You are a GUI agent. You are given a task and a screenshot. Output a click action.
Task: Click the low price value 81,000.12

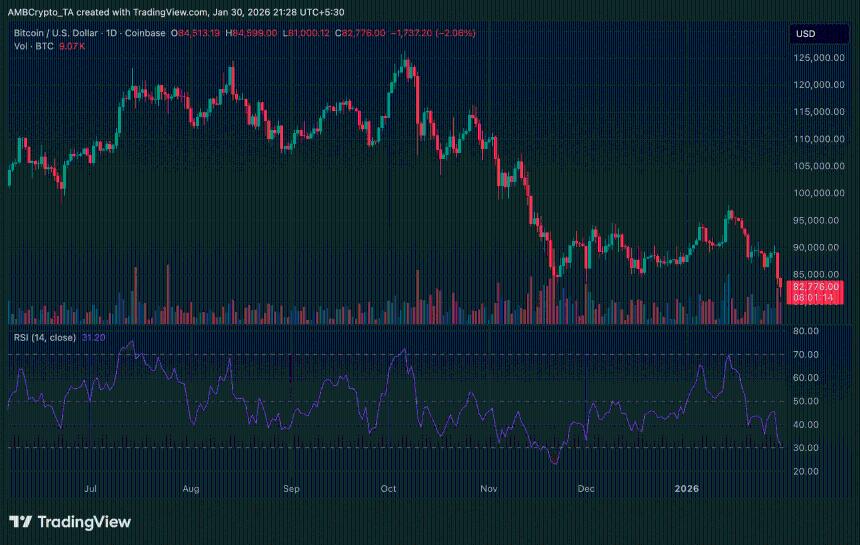(x=309, y=33)
